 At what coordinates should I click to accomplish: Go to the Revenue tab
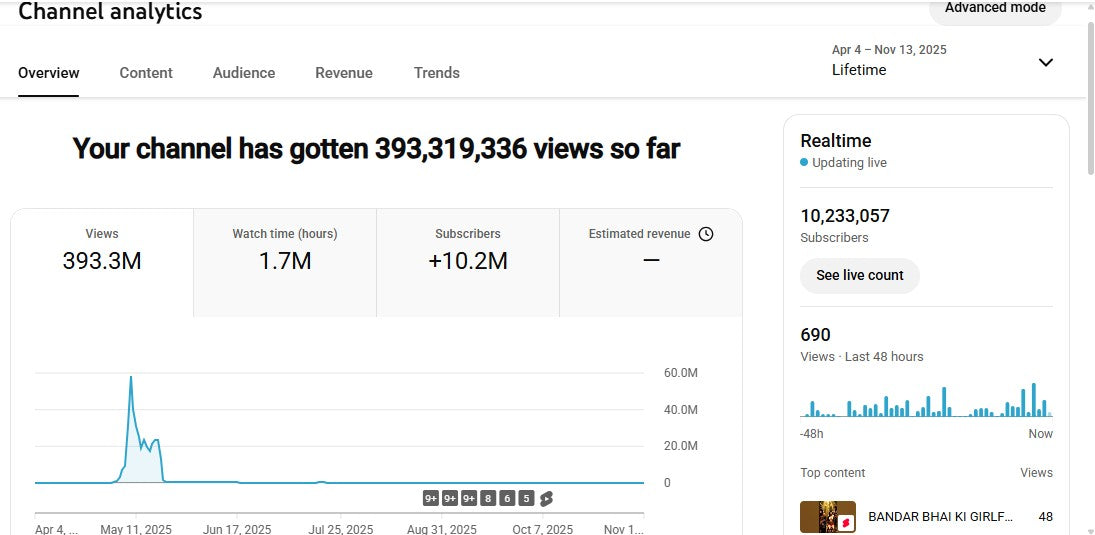point(344,73)
